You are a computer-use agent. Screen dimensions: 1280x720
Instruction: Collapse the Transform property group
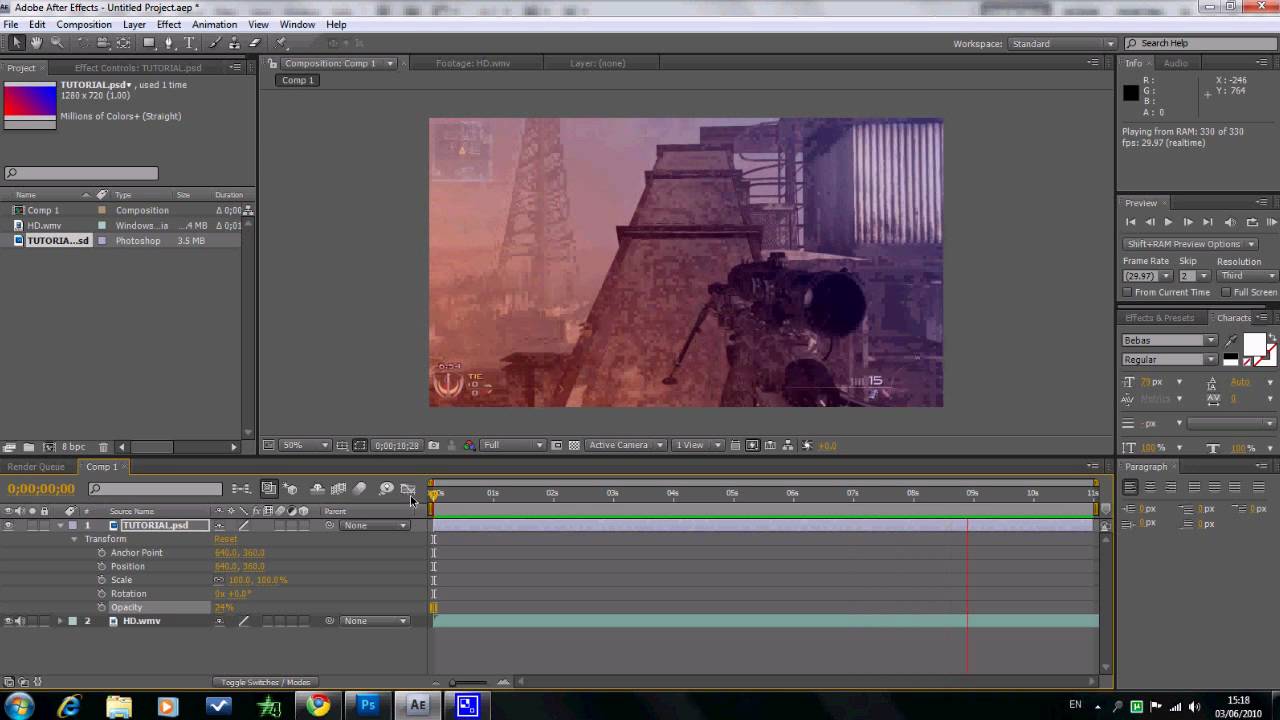coord(74,539)
